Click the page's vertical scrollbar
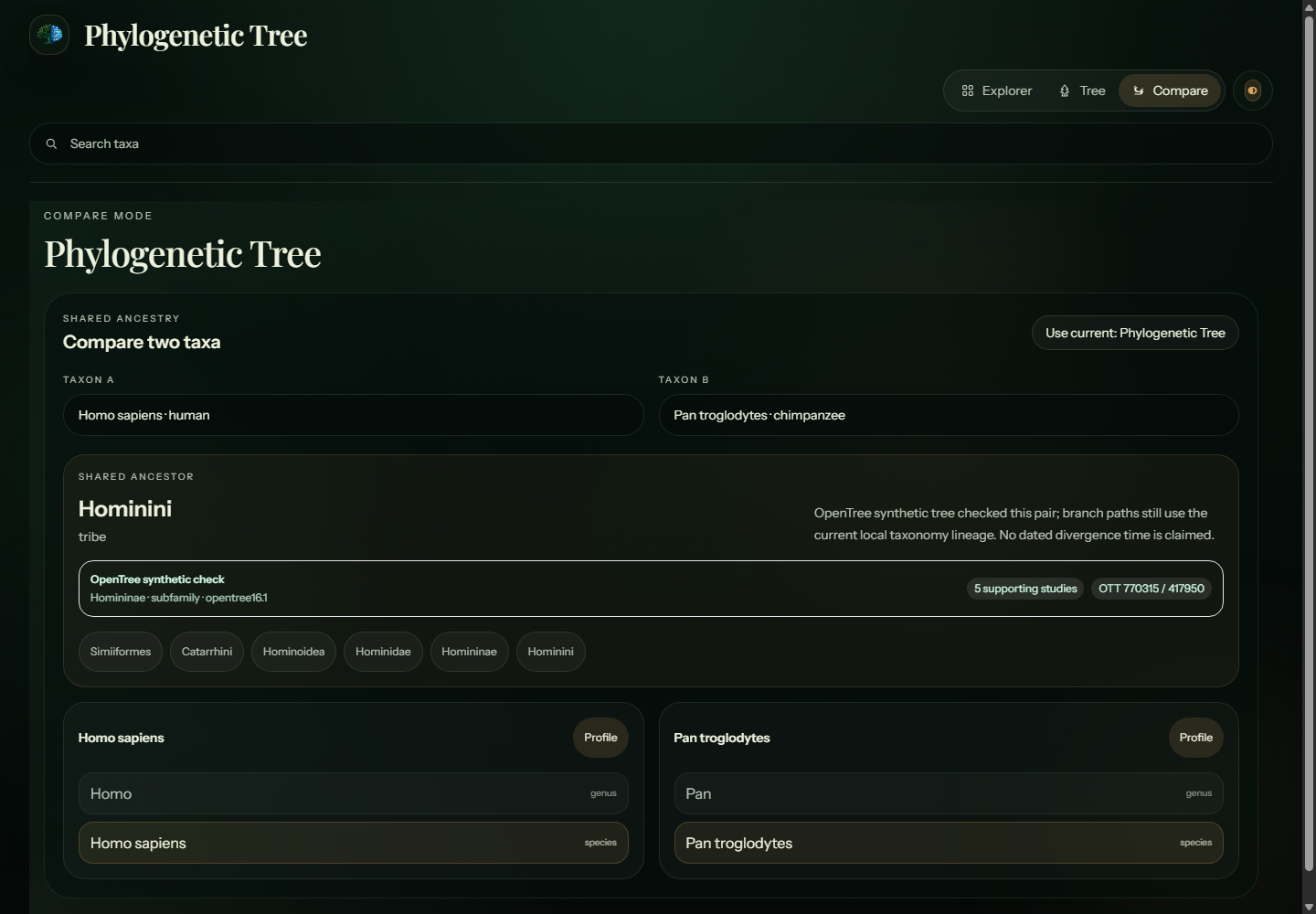The width and height of the screenshot is (1316, 914). (x=1309, y=442)
